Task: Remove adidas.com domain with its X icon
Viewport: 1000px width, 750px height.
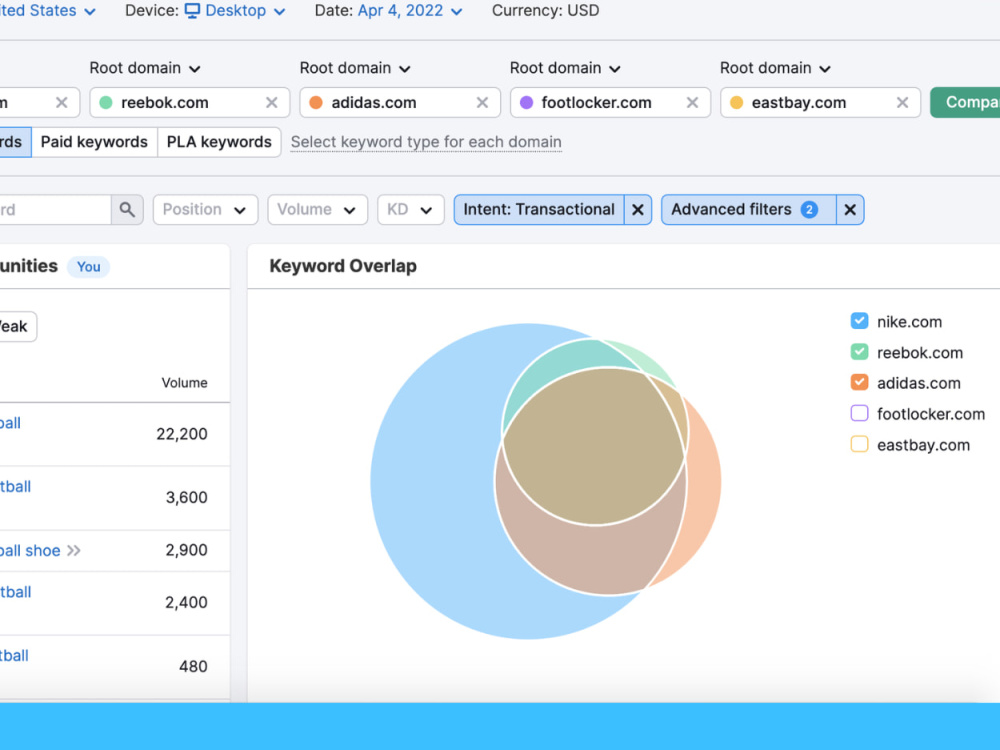Action: tap(482, 103)
